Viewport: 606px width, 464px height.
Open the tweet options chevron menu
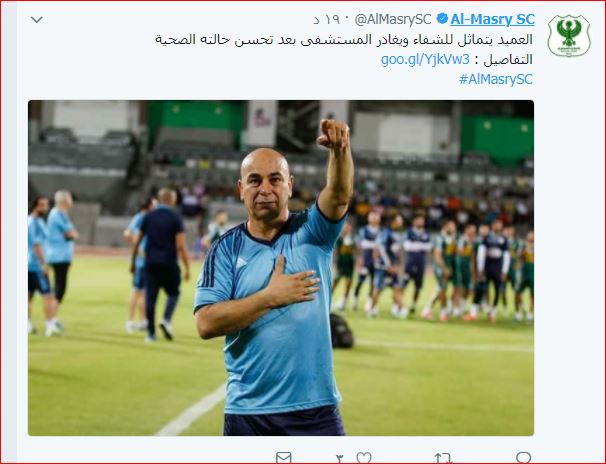36,19
